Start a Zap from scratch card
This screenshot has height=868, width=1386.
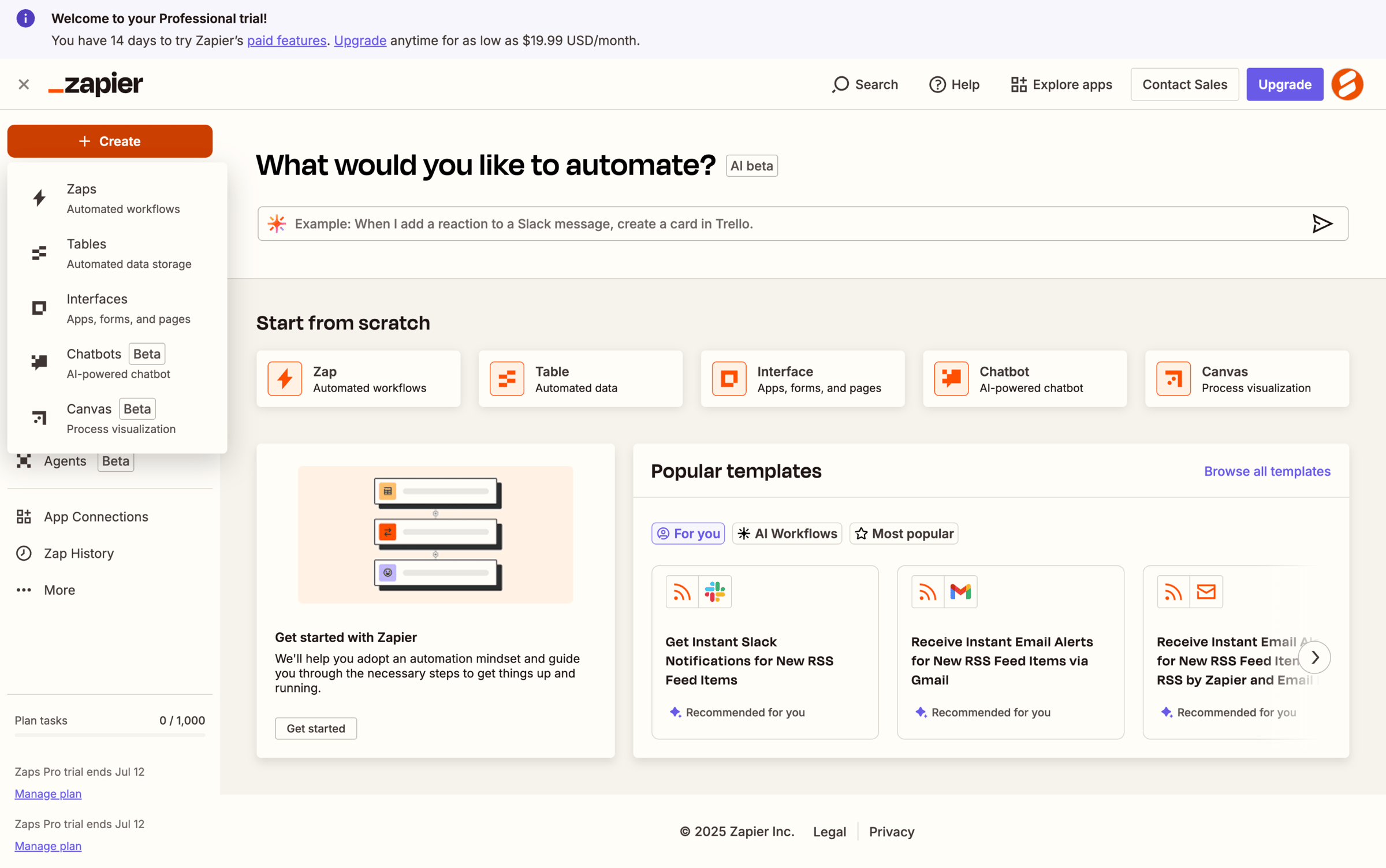[x=359, y=379]
